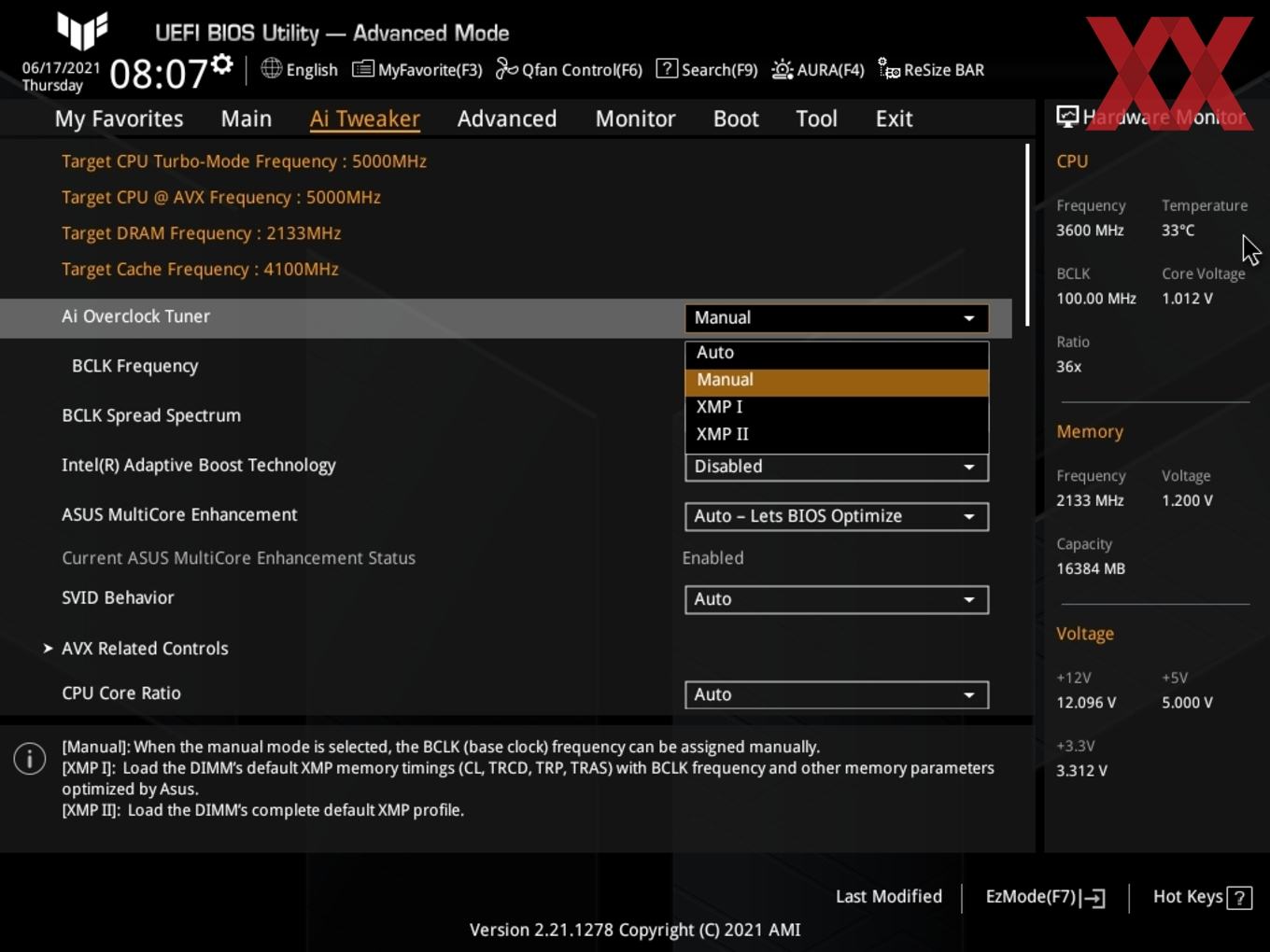Click Current ASUS MultiCore Enhancement Status label
This screenshot has width=1270, height=952.
238,558
